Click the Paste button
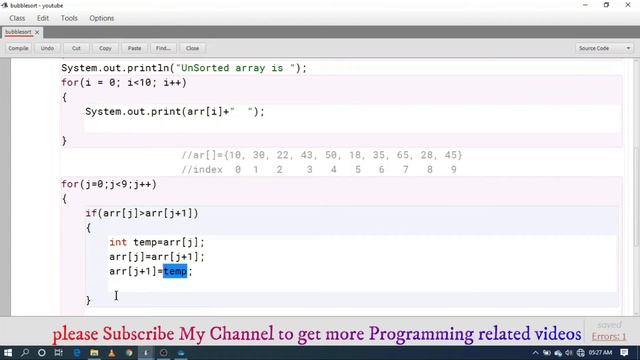Screen dimensions: 640x360 pyautogui.click(x=134, y=48)
